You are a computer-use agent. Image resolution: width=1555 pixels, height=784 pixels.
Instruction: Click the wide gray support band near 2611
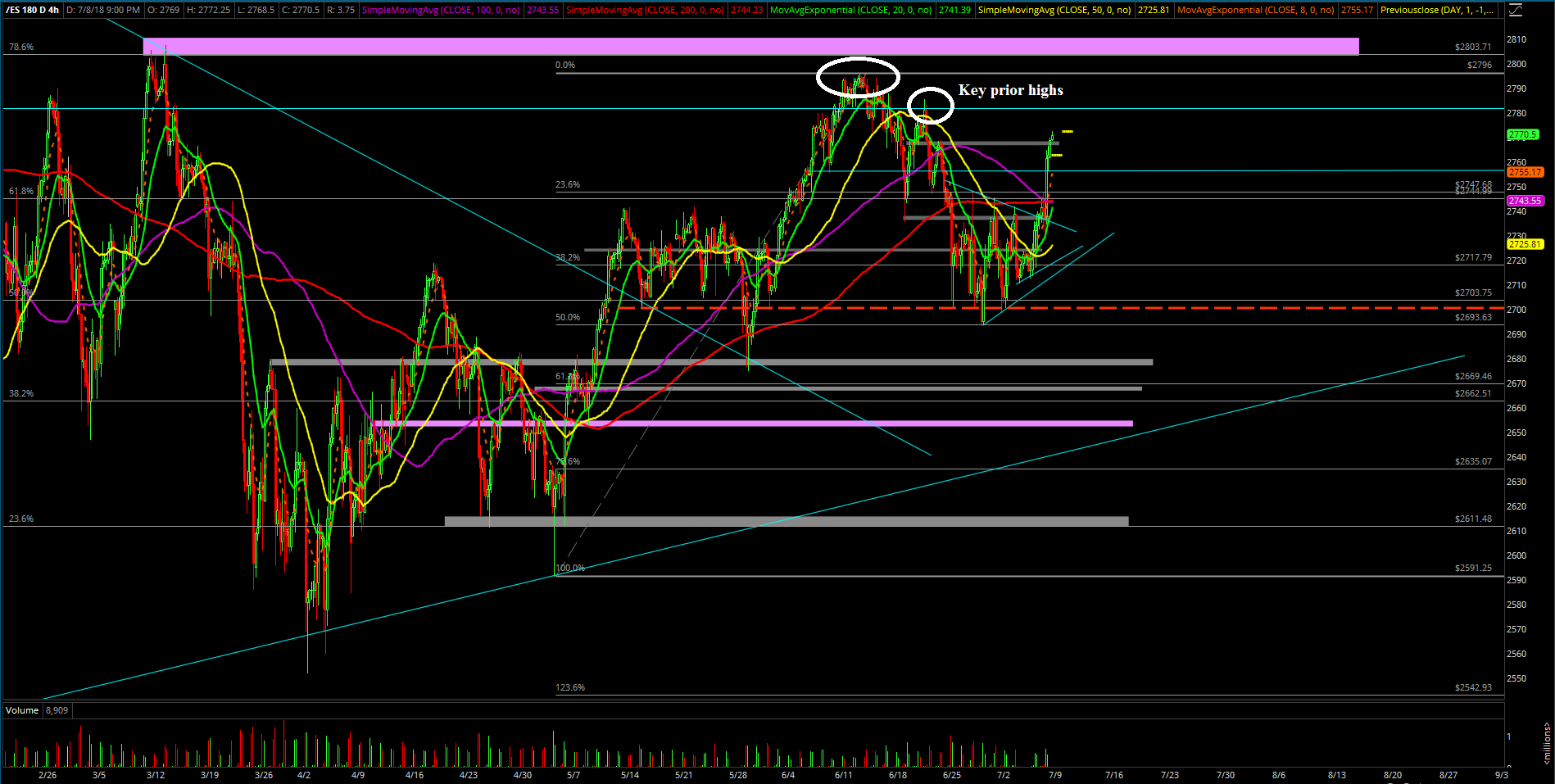click(787, 521)
